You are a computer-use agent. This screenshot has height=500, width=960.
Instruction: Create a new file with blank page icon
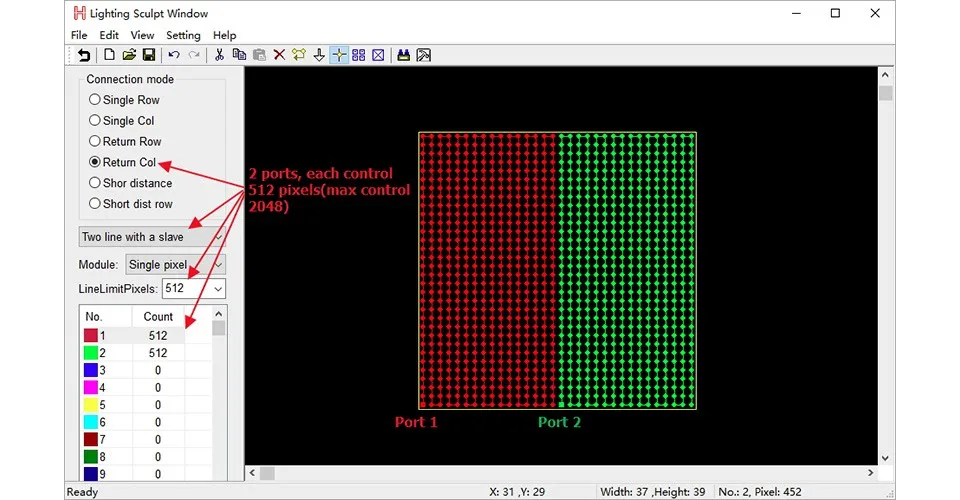109,55
